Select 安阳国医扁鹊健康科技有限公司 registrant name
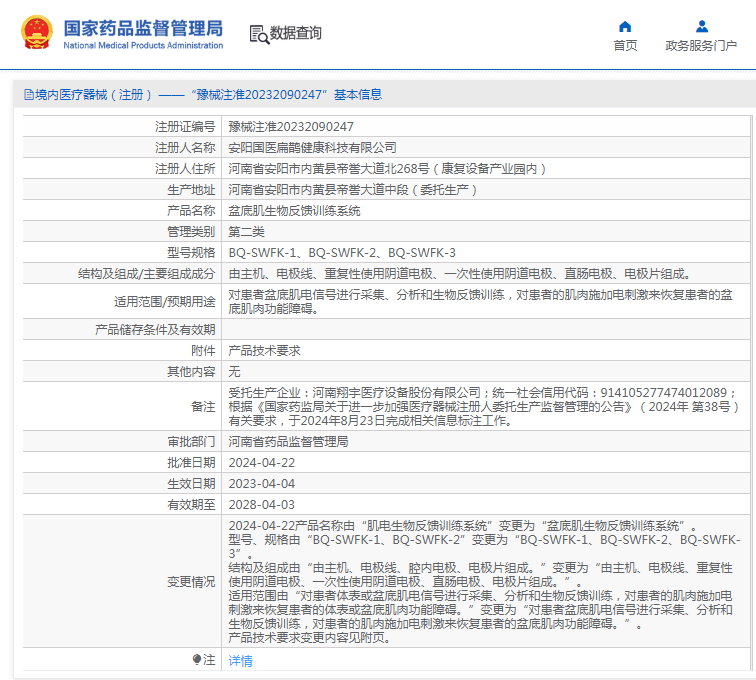This screenshot has width=756, height=680. tap(312, 148)
